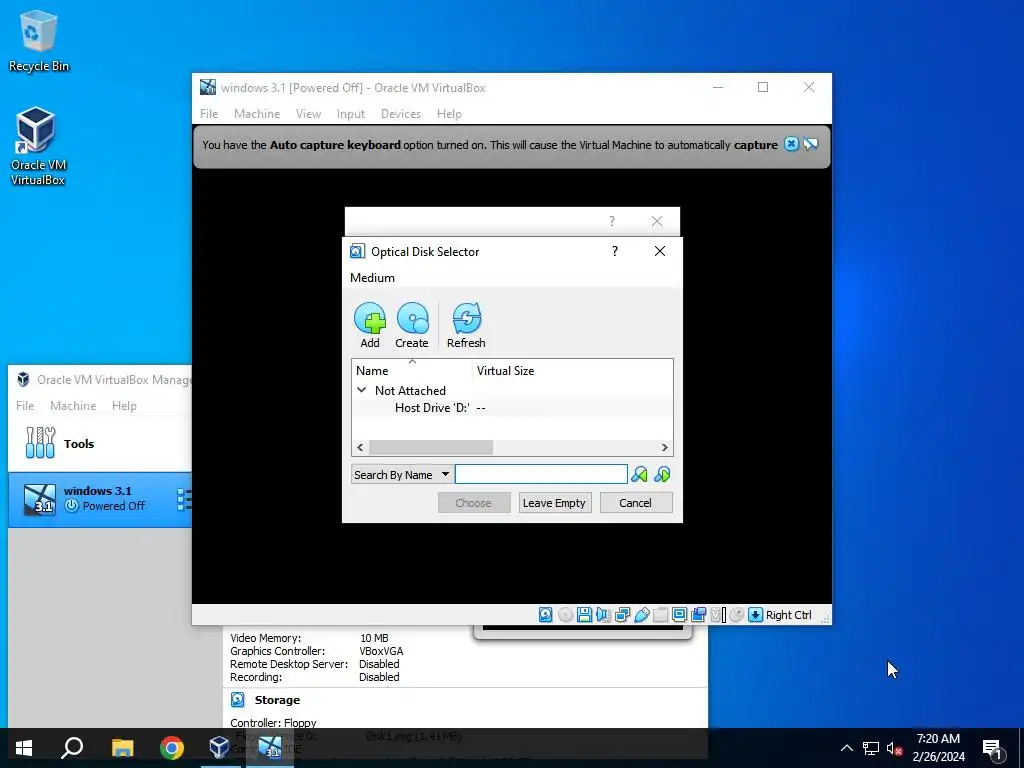
Task: Click the shared folders status bar indicator
Action: (x=660, y=615)
